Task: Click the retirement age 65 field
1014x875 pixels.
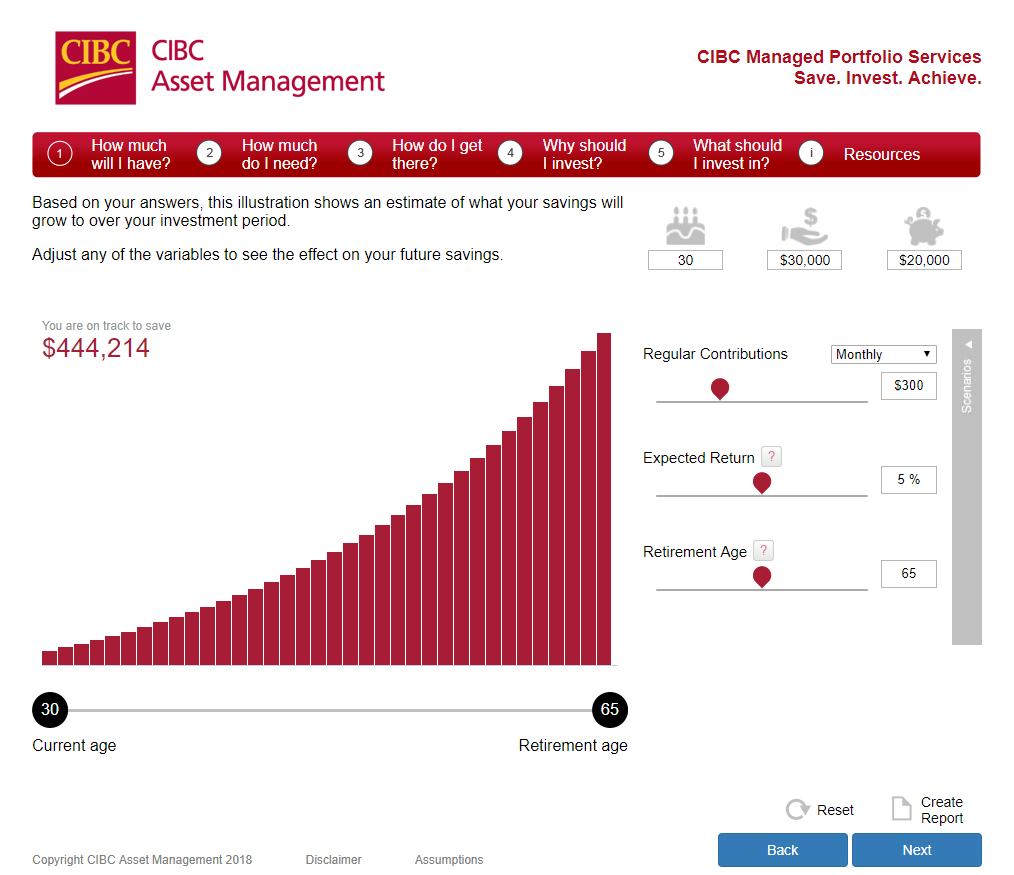Action: click(909, 574)
